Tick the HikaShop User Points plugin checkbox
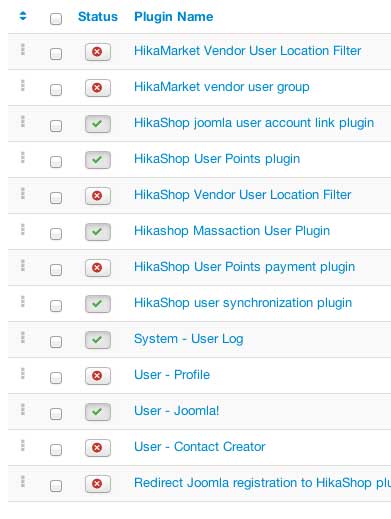The width and height of the screenshot is (391, 519). (x=56, y=162)
